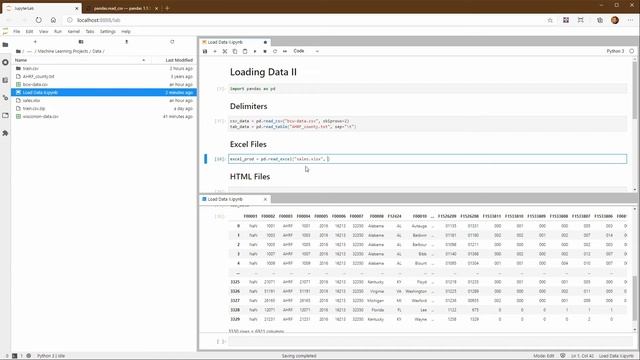The height and width of the screenshot is (360, 640).
Task: Open the Extension Manager puzzle icon
Action: (x=5, y=133)
